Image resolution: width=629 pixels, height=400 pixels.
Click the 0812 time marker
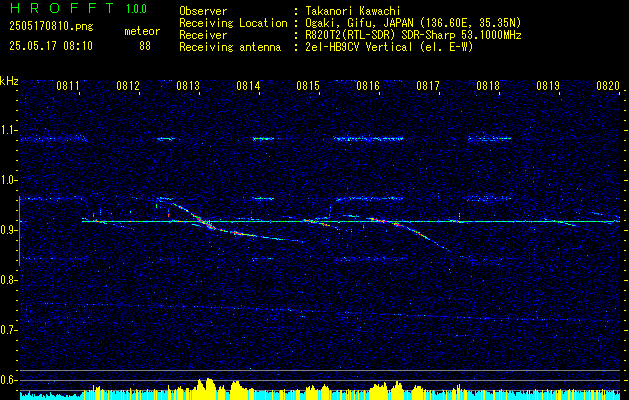coord(128,85)
